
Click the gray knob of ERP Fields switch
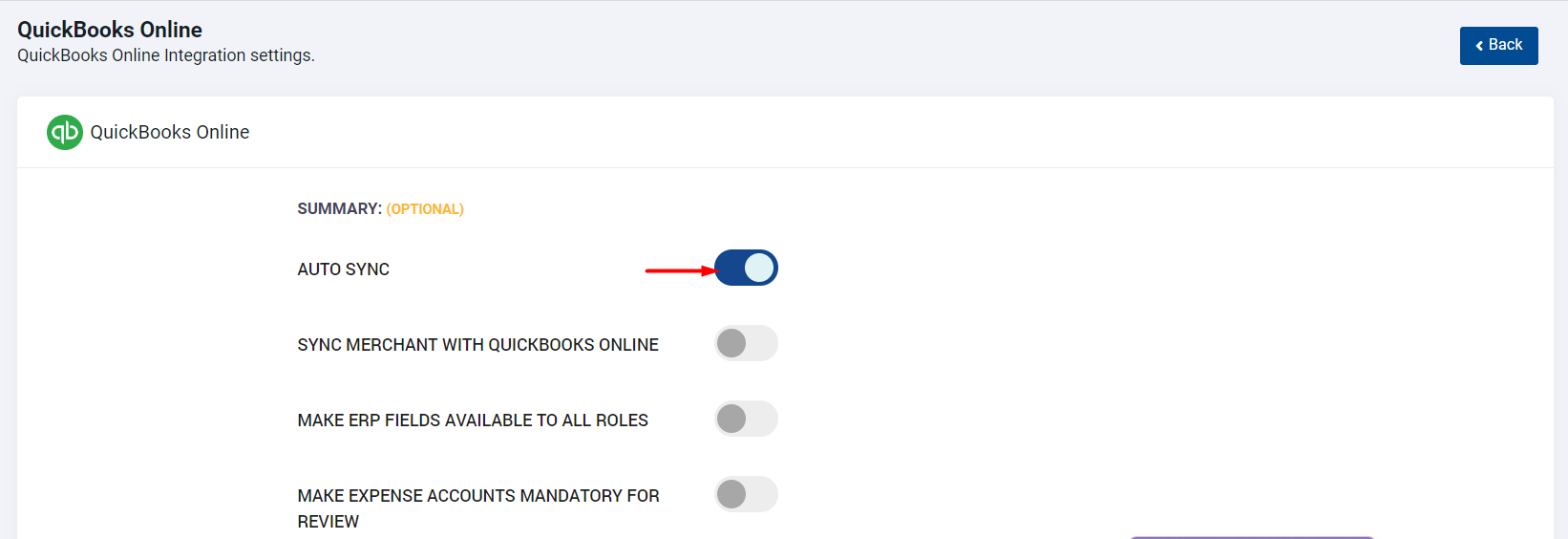pyautogui.click(x=731, y=419)
